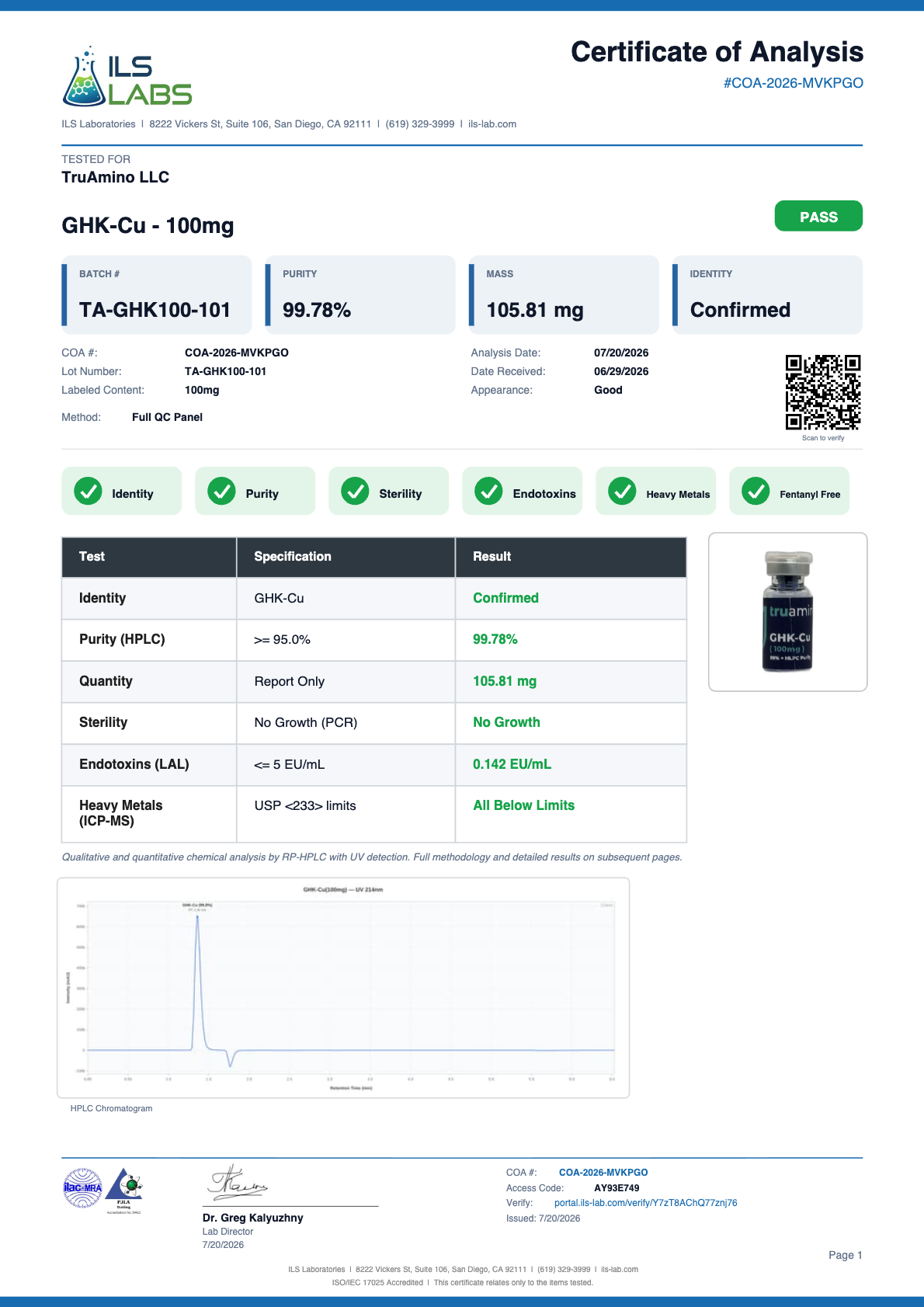Click the Heavy Metals (ICP-MS) row label

[121, 813]
